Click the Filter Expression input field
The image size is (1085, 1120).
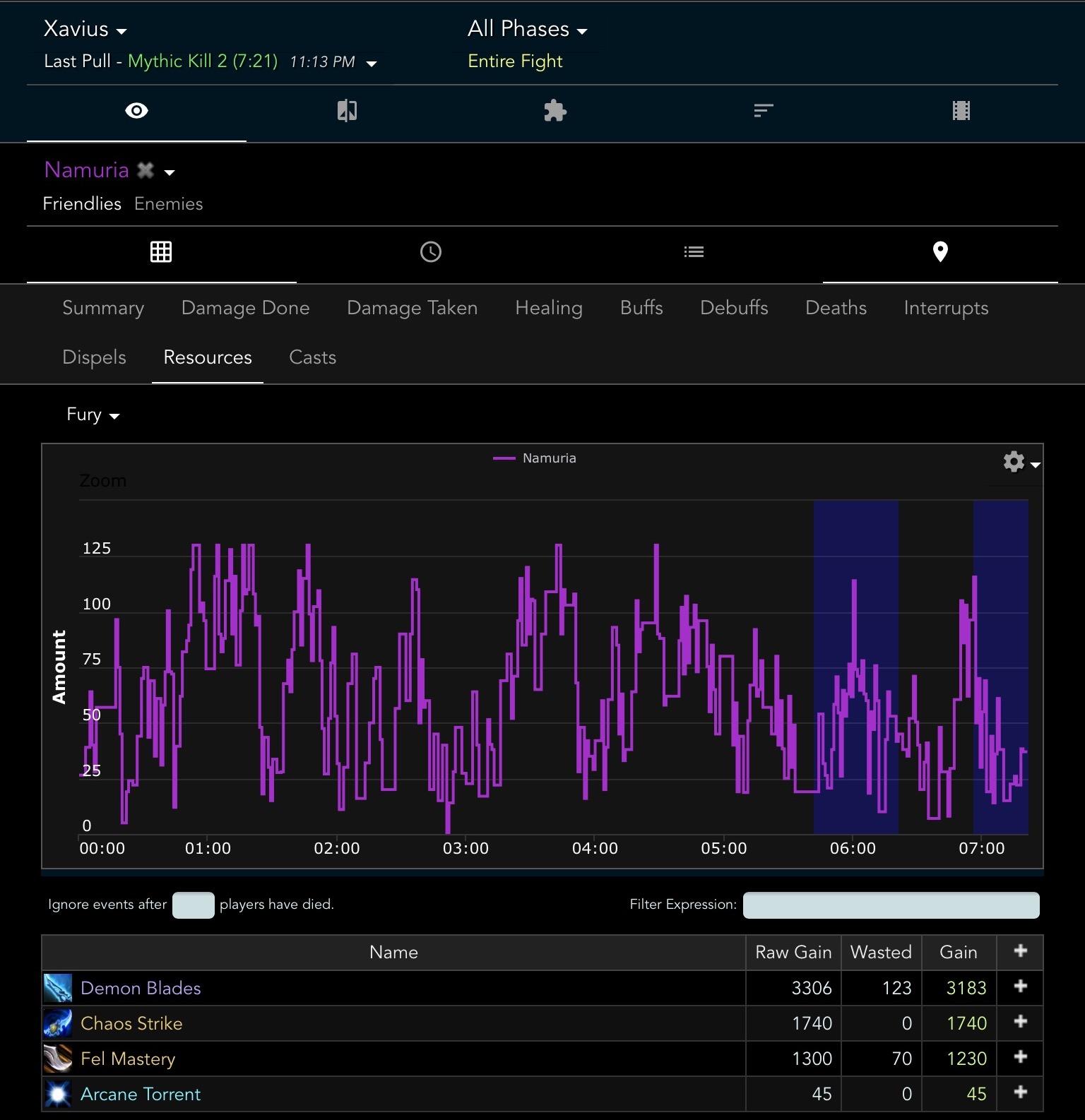tap(891, 905)
